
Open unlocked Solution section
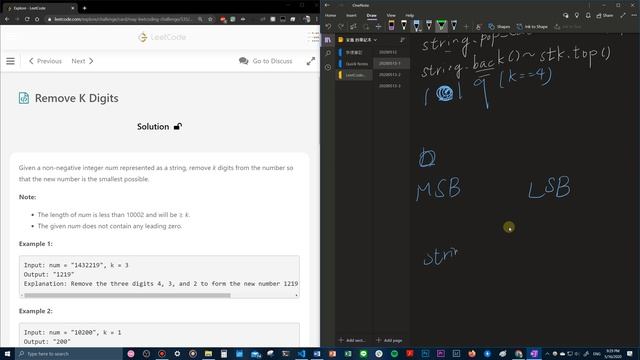pos(159,127)
